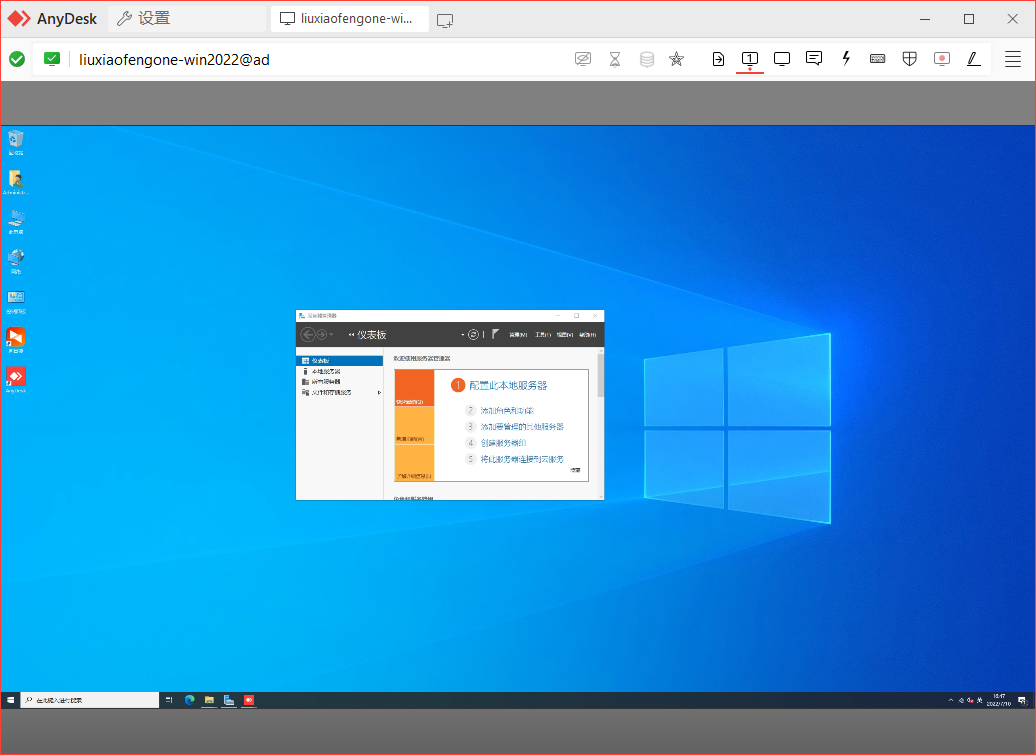Start session recording with the record icon

tap(941, 59)
